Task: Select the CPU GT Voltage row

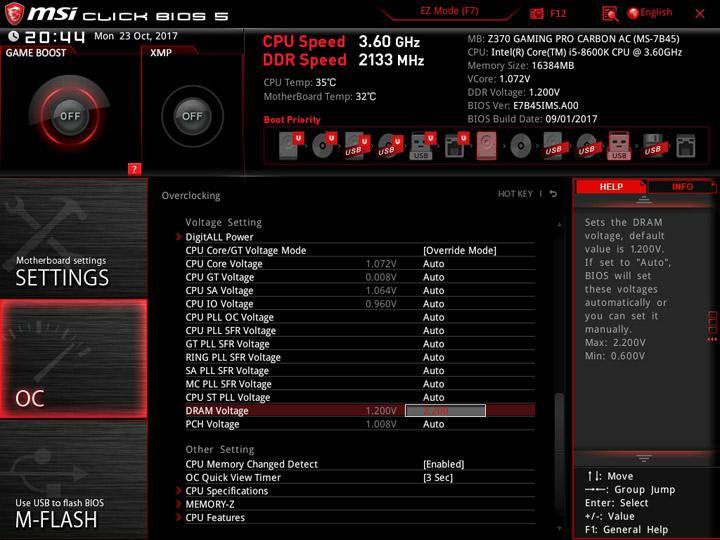Action: (360, 277)
